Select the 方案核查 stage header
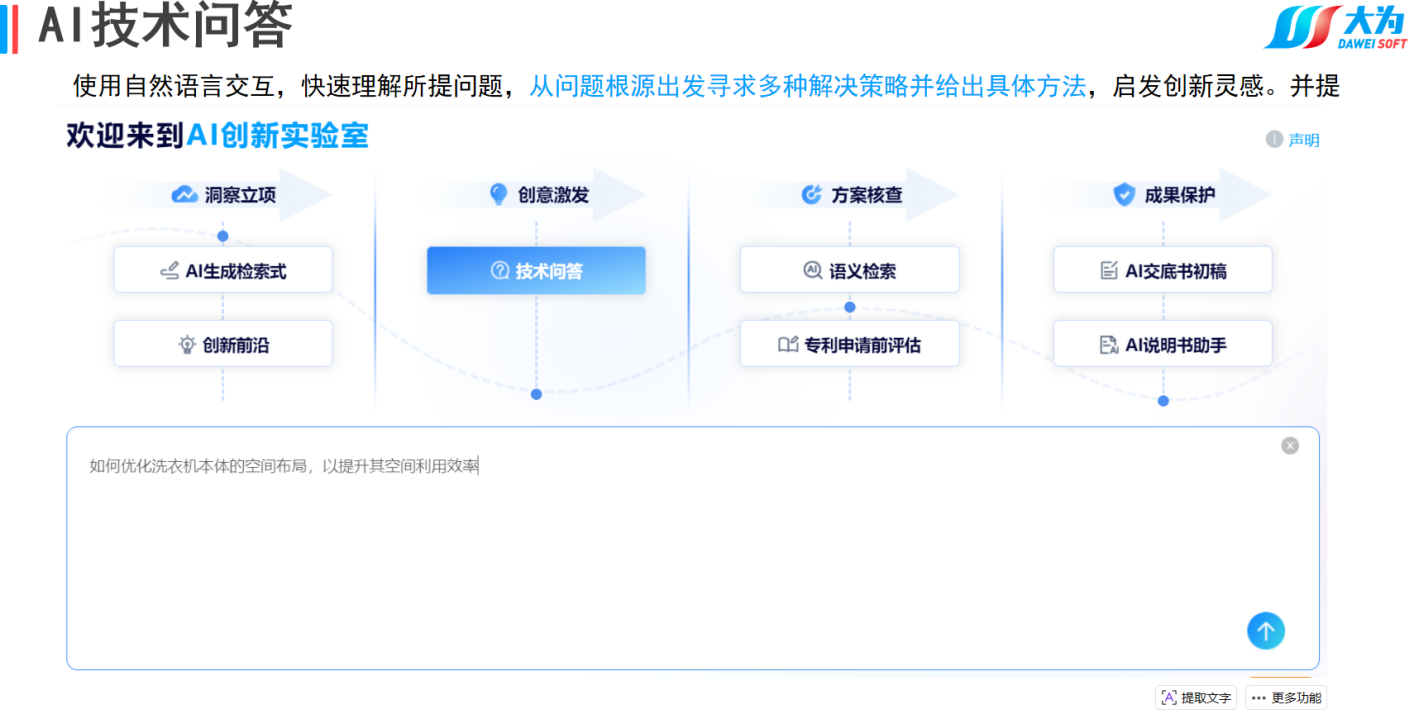 click(x=866, y=195)
